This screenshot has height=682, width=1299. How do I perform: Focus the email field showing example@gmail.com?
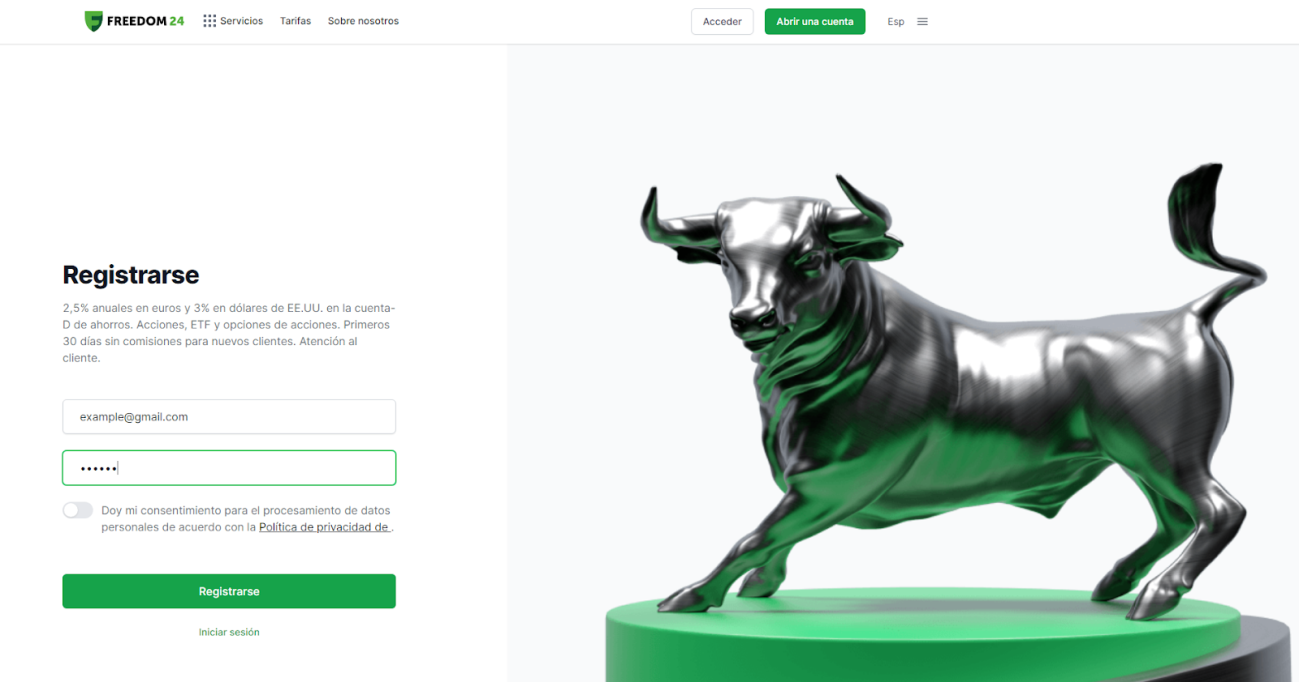(x=229, y=417)
